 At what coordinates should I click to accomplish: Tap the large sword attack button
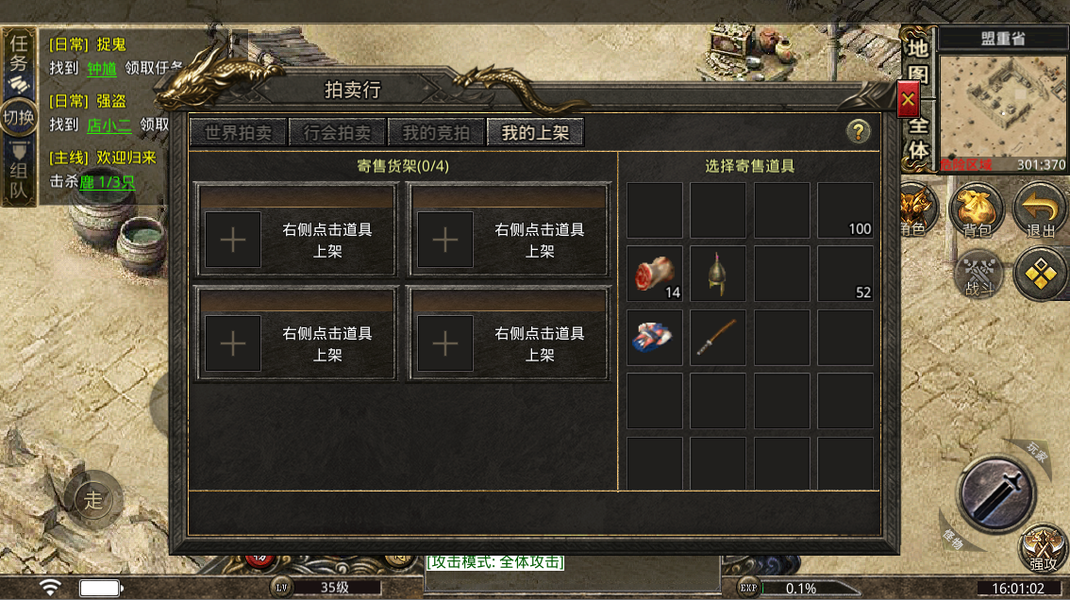996,493
